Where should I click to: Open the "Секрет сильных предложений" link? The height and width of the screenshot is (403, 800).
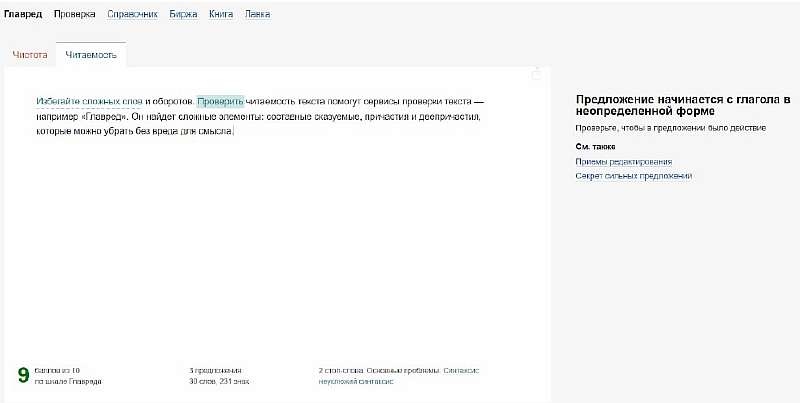(633, 176)
